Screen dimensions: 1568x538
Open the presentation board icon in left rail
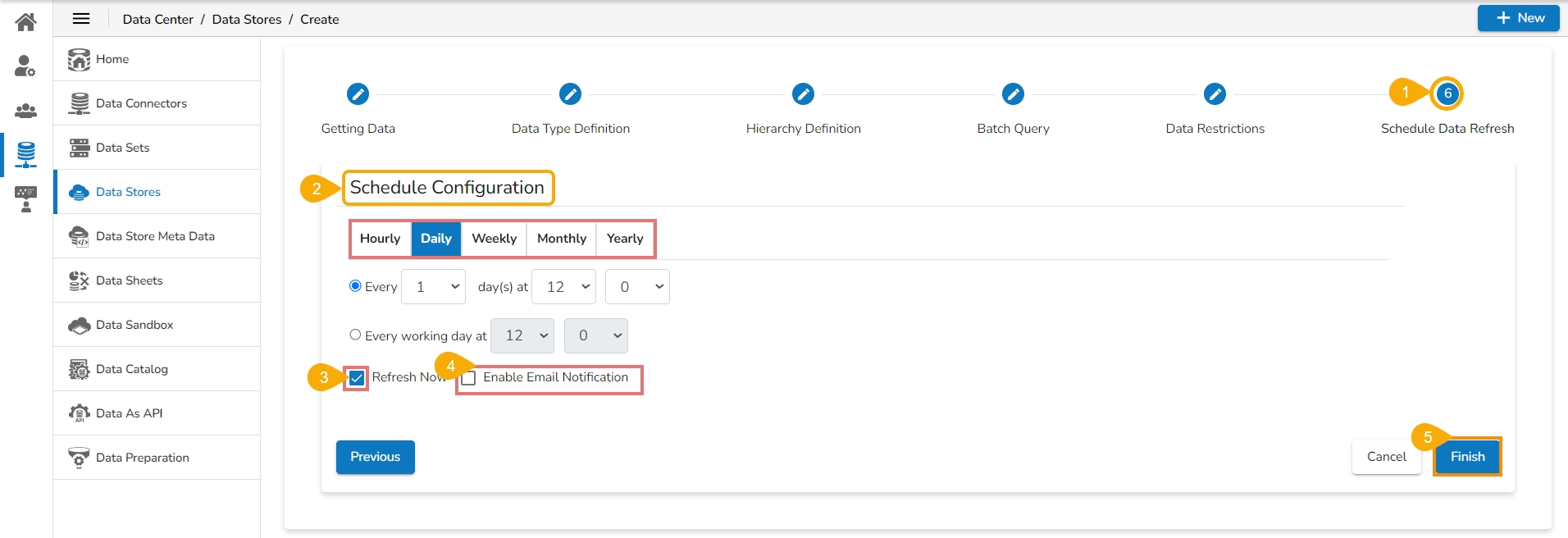tap(26, 198)
